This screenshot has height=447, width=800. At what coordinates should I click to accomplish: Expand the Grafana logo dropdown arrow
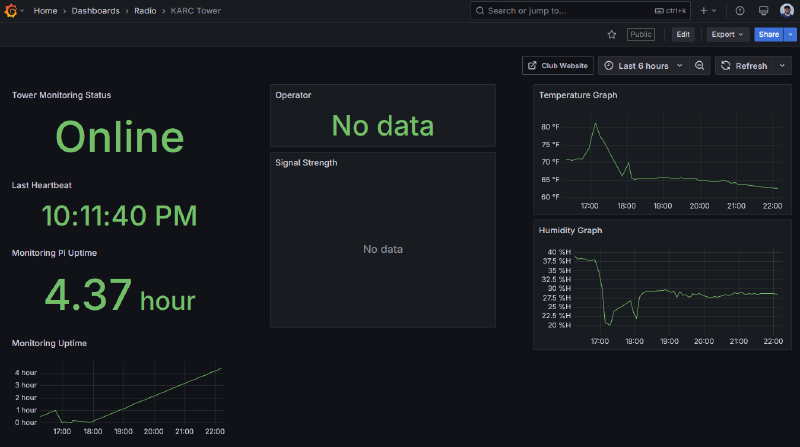[22, 11]
